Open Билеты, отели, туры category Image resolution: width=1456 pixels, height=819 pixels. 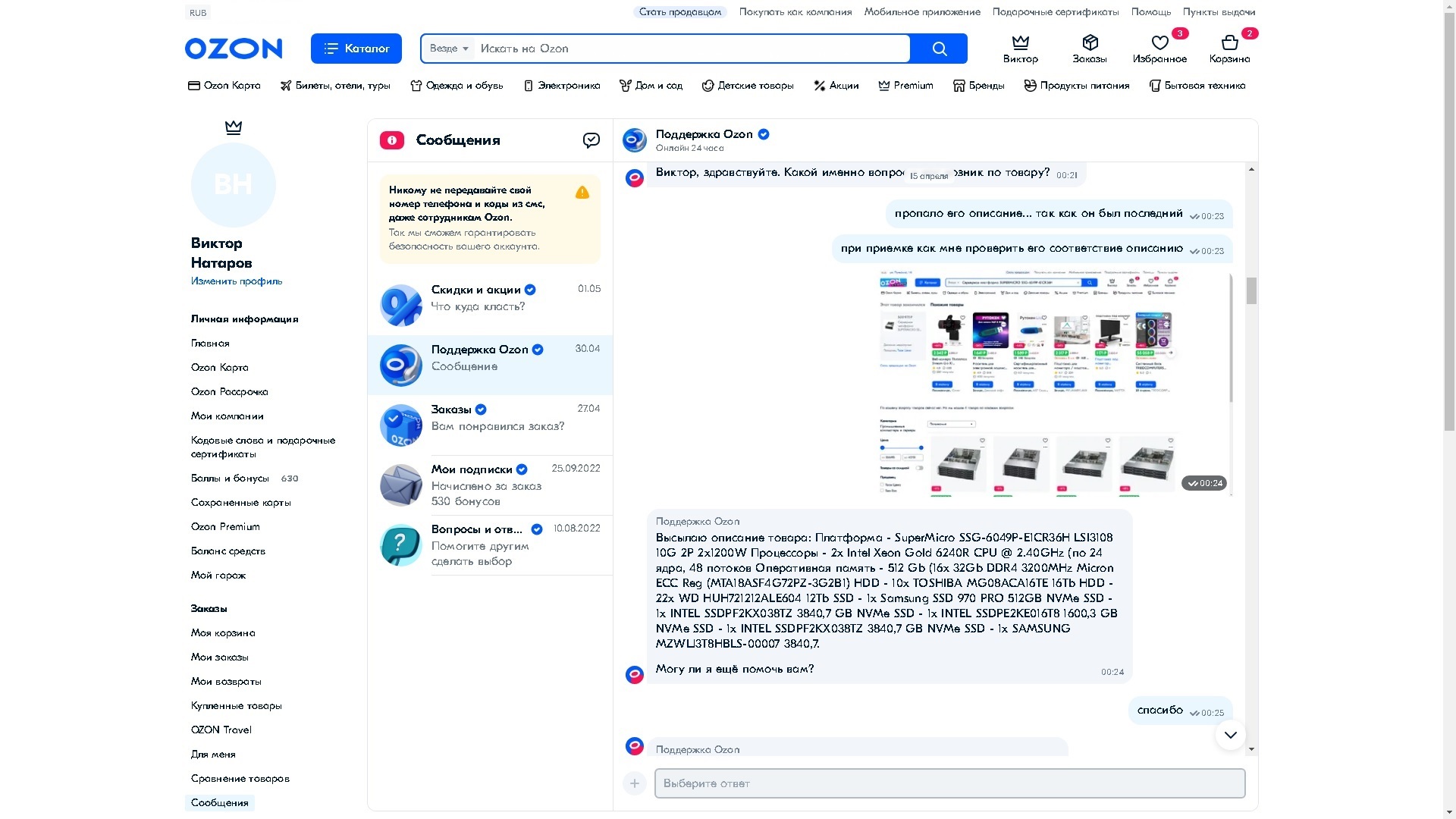coord(335,86)
